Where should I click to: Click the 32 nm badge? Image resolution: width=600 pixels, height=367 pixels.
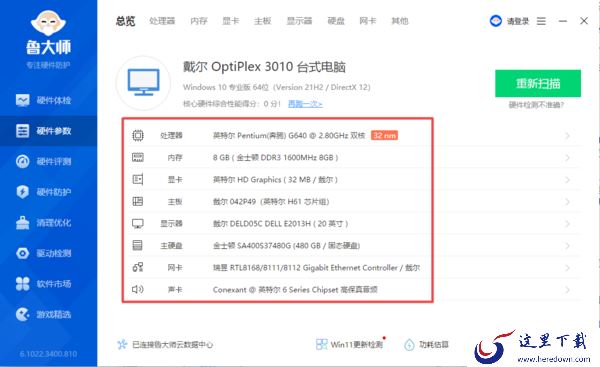click(384, 135)
